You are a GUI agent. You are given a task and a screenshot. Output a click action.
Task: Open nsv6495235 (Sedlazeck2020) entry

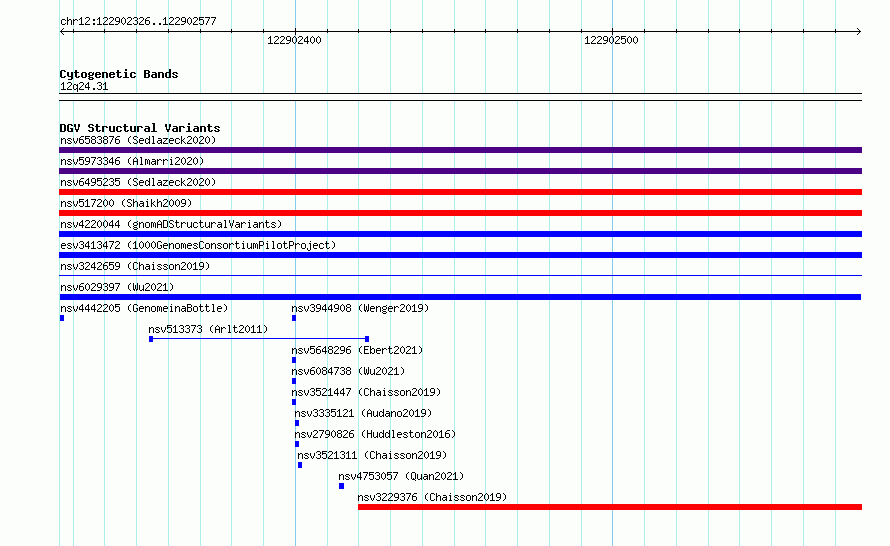(138, 182)
